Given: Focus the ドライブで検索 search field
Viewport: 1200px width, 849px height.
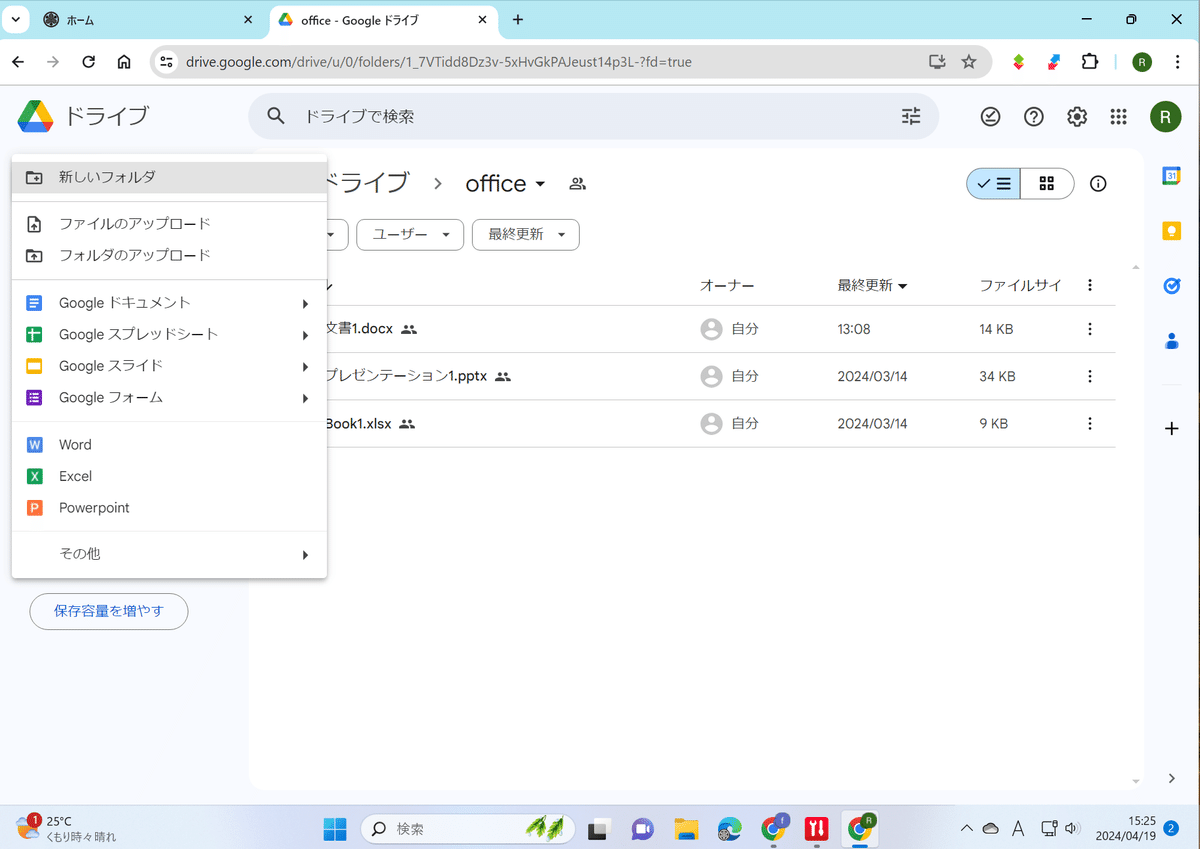Looking at the screenshot, I should [593, 117].
